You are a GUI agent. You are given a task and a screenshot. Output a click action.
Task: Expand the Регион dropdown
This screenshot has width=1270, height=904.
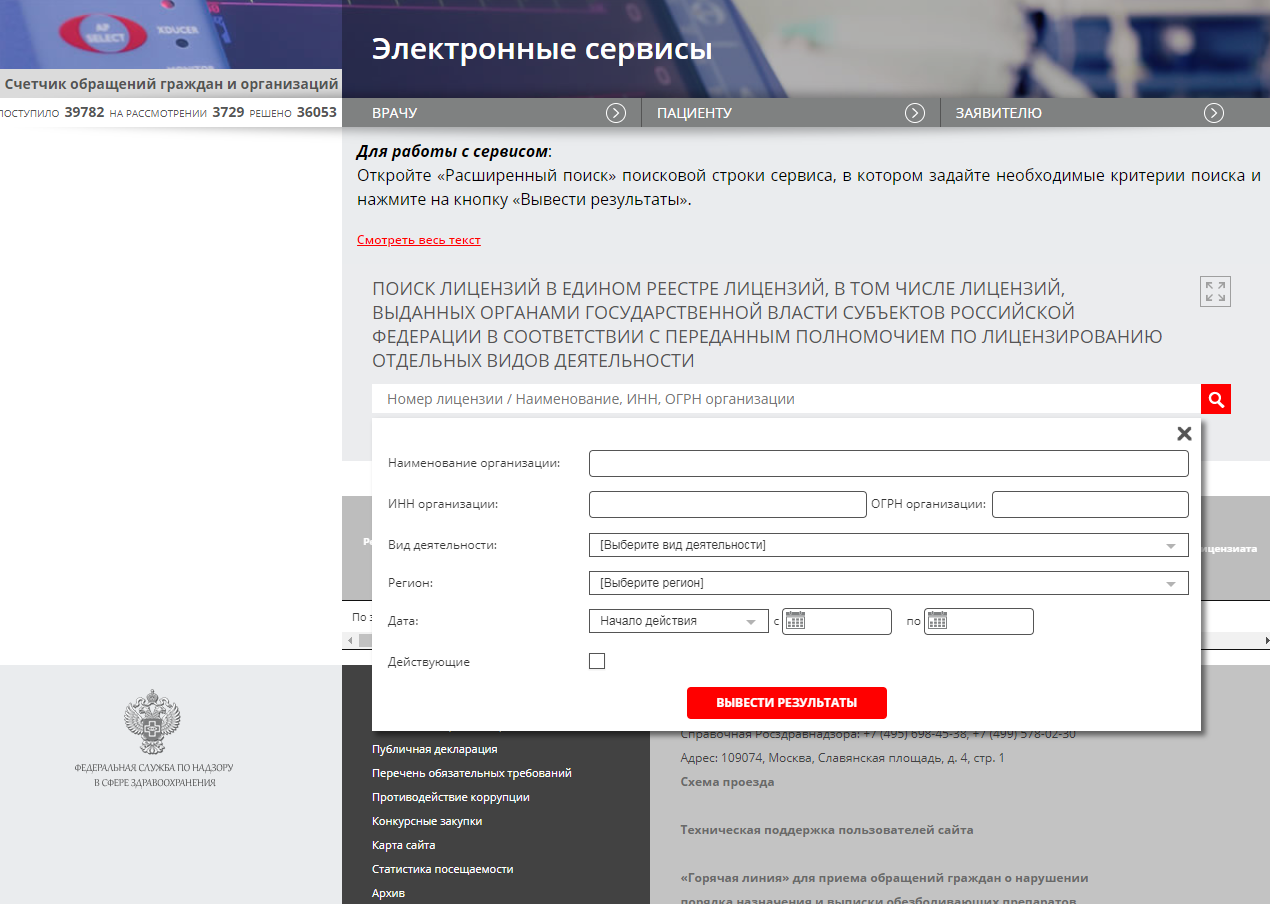(x=1170, y=584)
